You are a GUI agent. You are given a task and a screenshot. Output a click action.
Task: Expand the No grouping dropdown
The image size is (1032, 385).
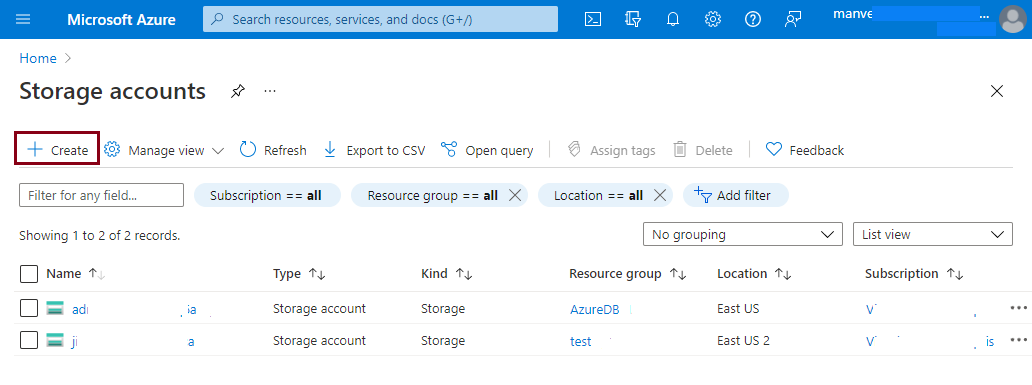click(743, 234)
